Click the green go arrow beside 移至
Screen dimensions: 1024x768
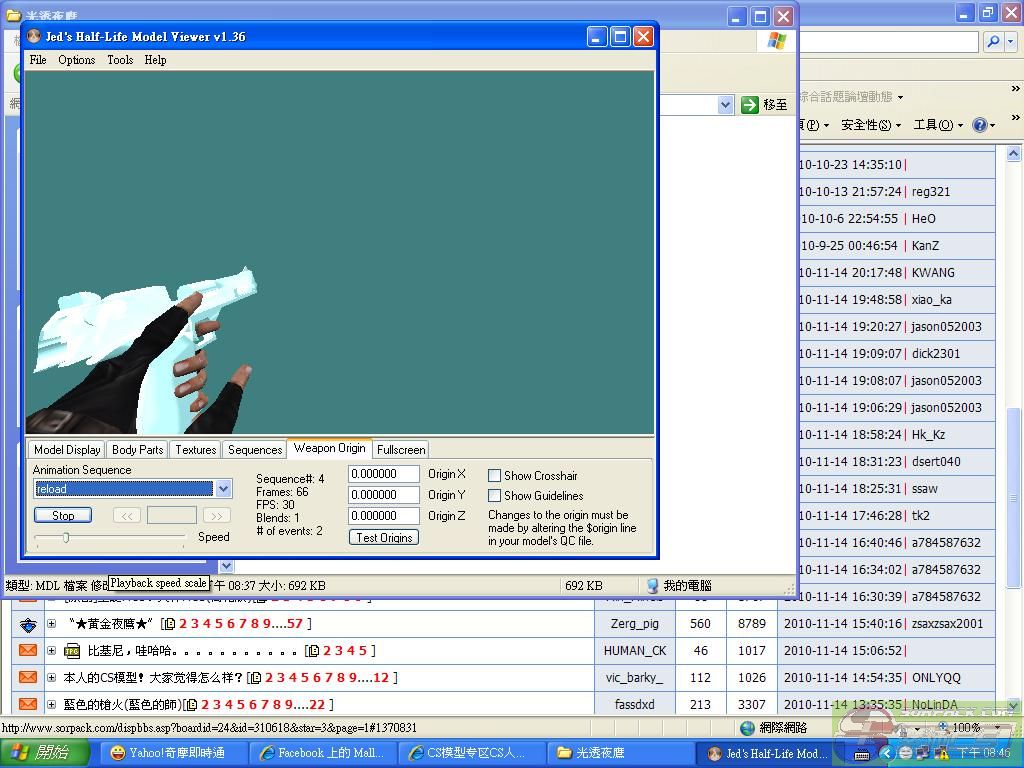[750, 104]
